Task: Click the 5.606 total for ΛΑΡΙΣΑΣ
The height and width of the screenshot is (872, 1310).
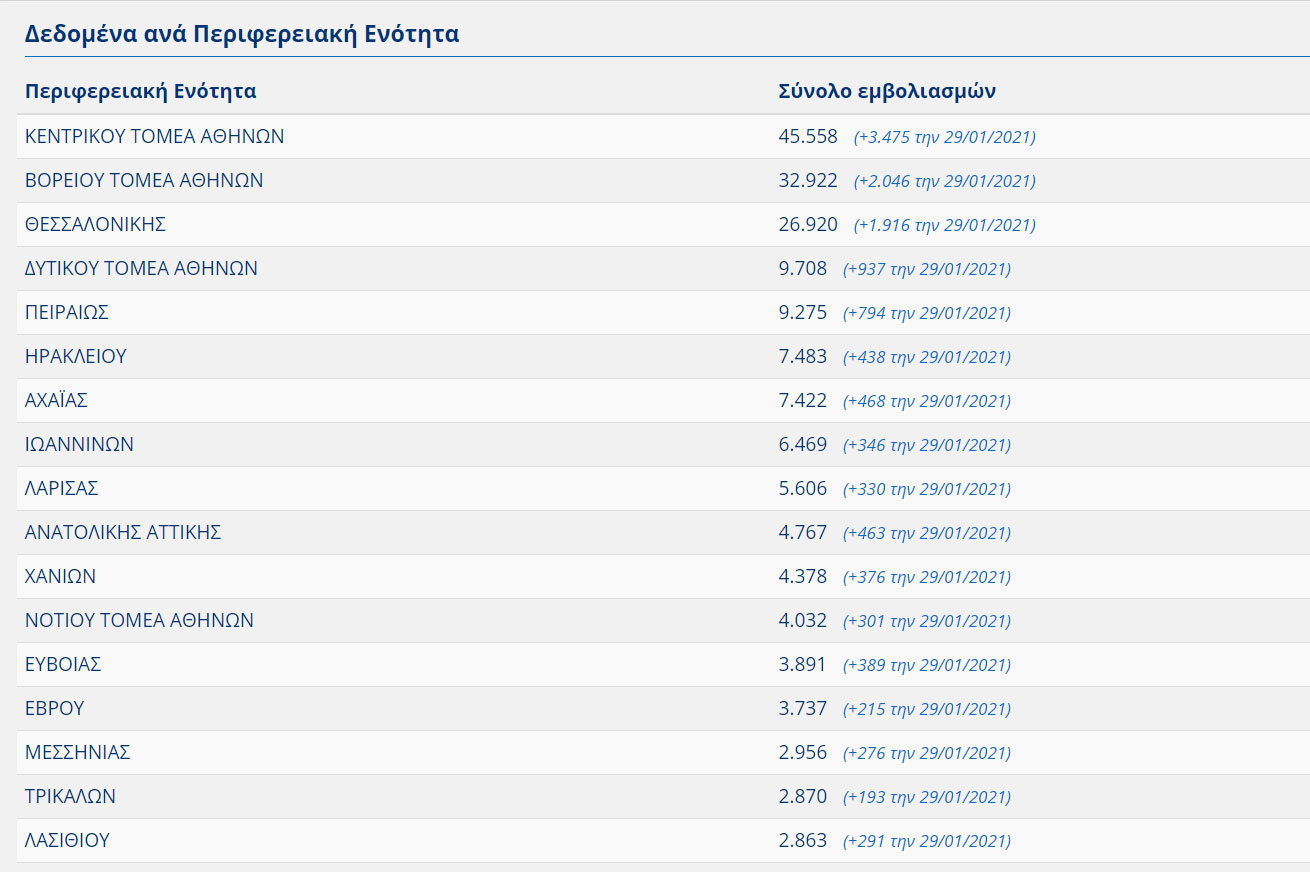Action: [803, 489]
